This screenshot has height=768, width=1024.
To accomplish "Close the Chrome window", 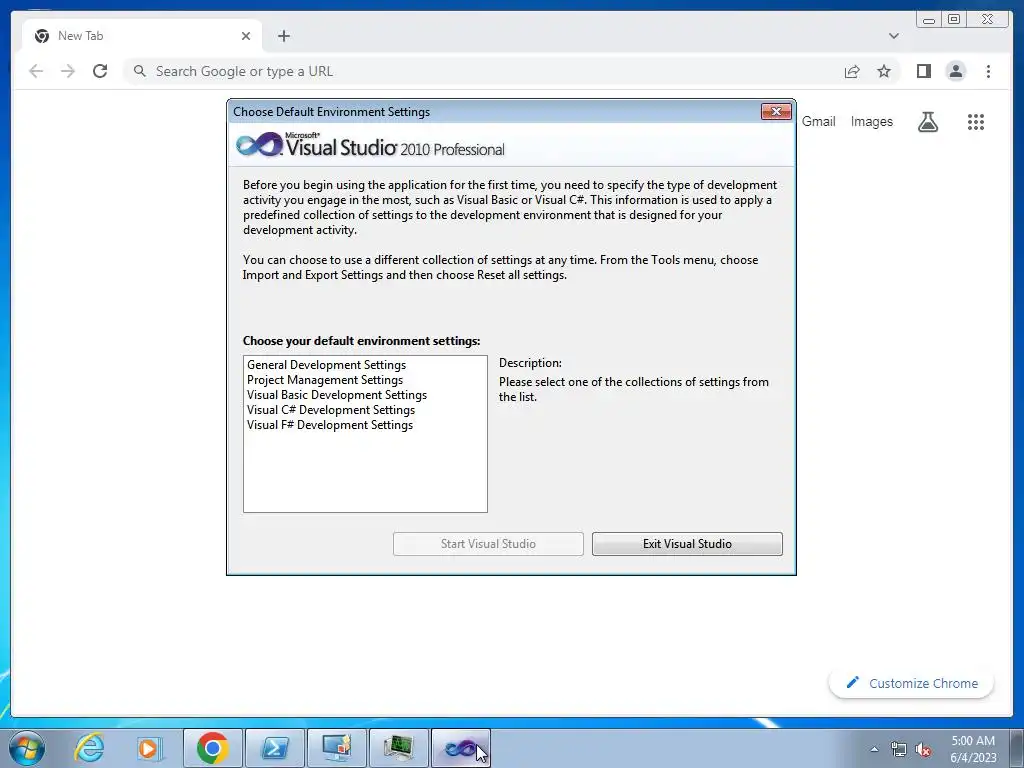I will [x=988, y=20].
